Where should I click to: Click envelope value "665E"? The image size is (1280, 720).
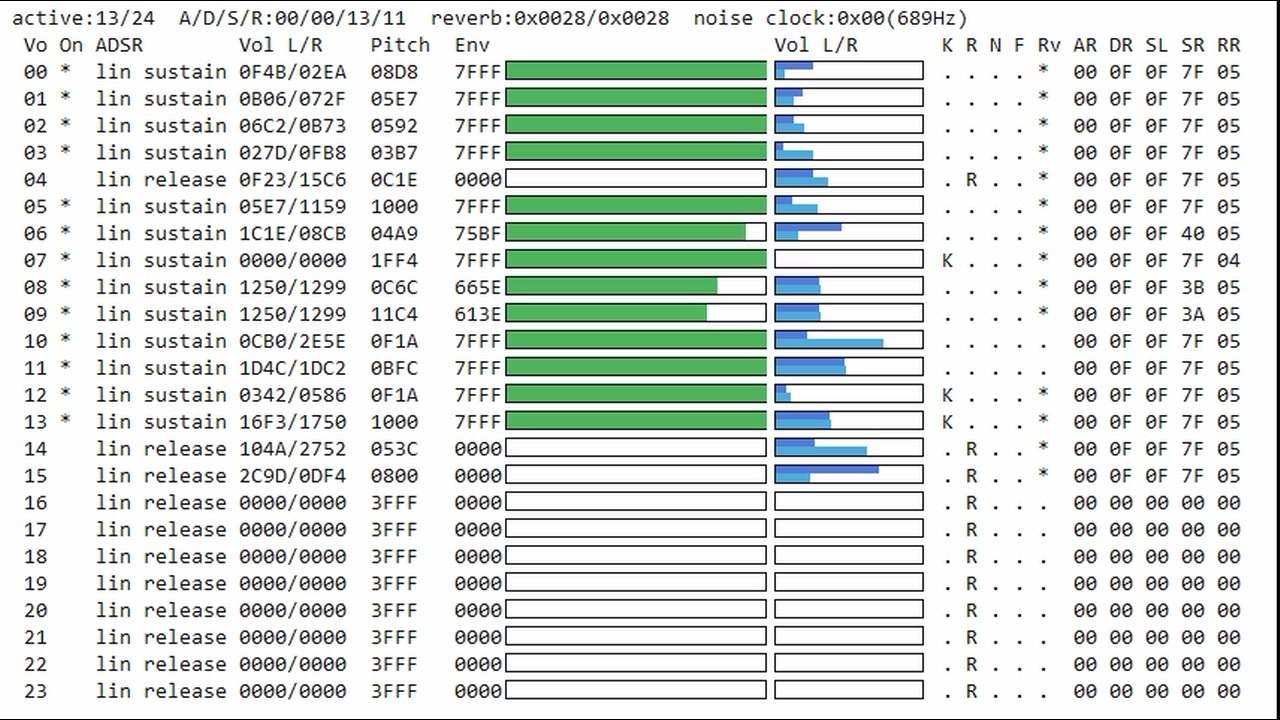(478, 287)
